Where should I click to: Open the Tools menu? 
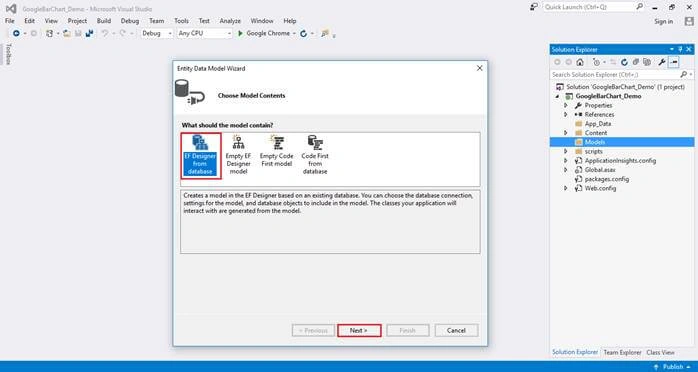tap(181, 21)
